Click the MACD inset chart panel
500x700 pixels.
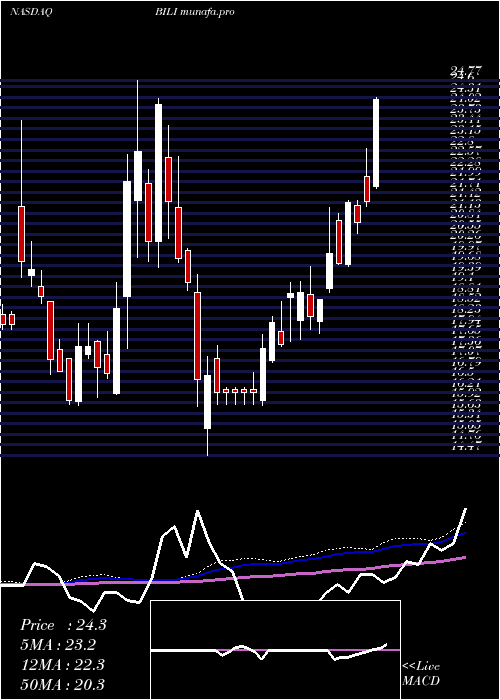(x=275, y=650)
